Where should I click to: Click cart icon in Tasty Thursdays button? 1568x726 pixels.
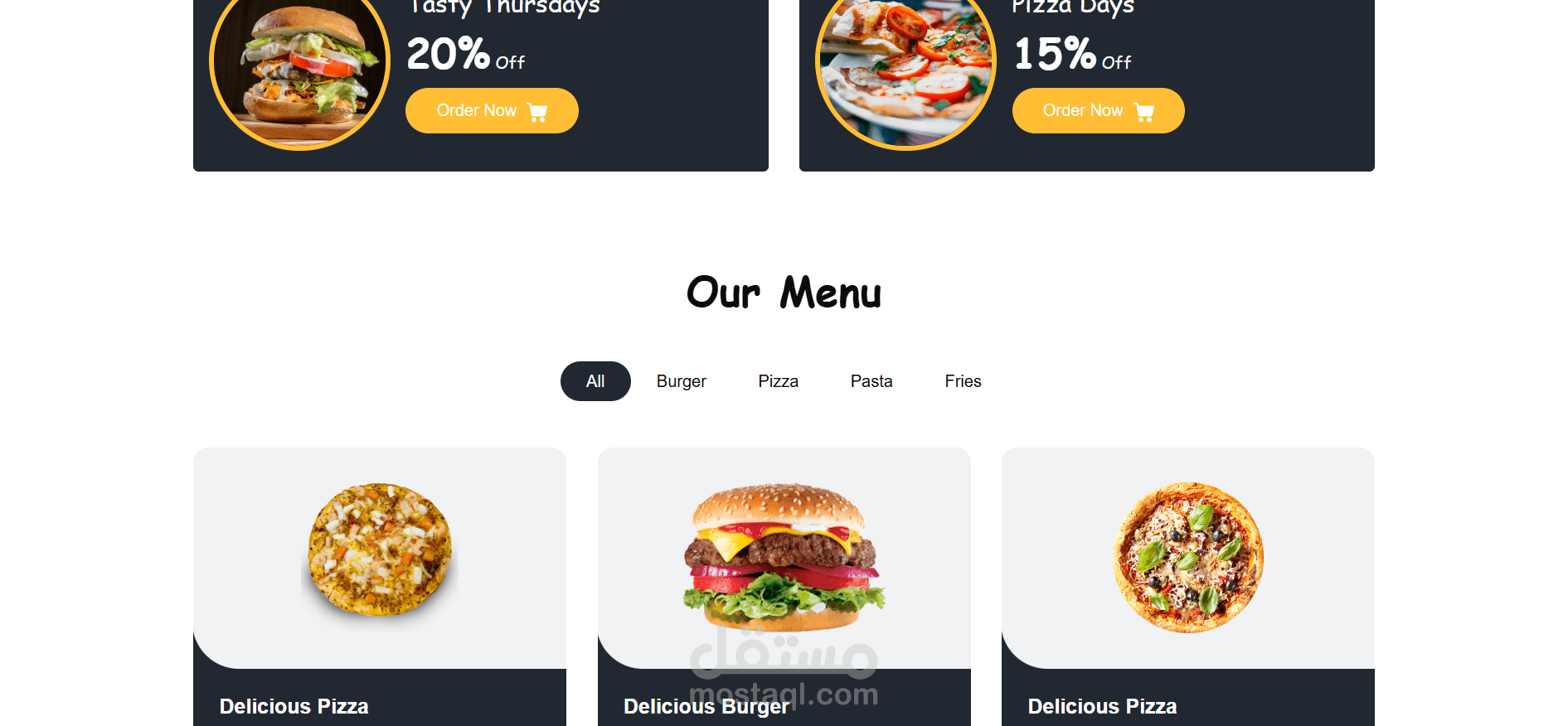click(537, 112)
